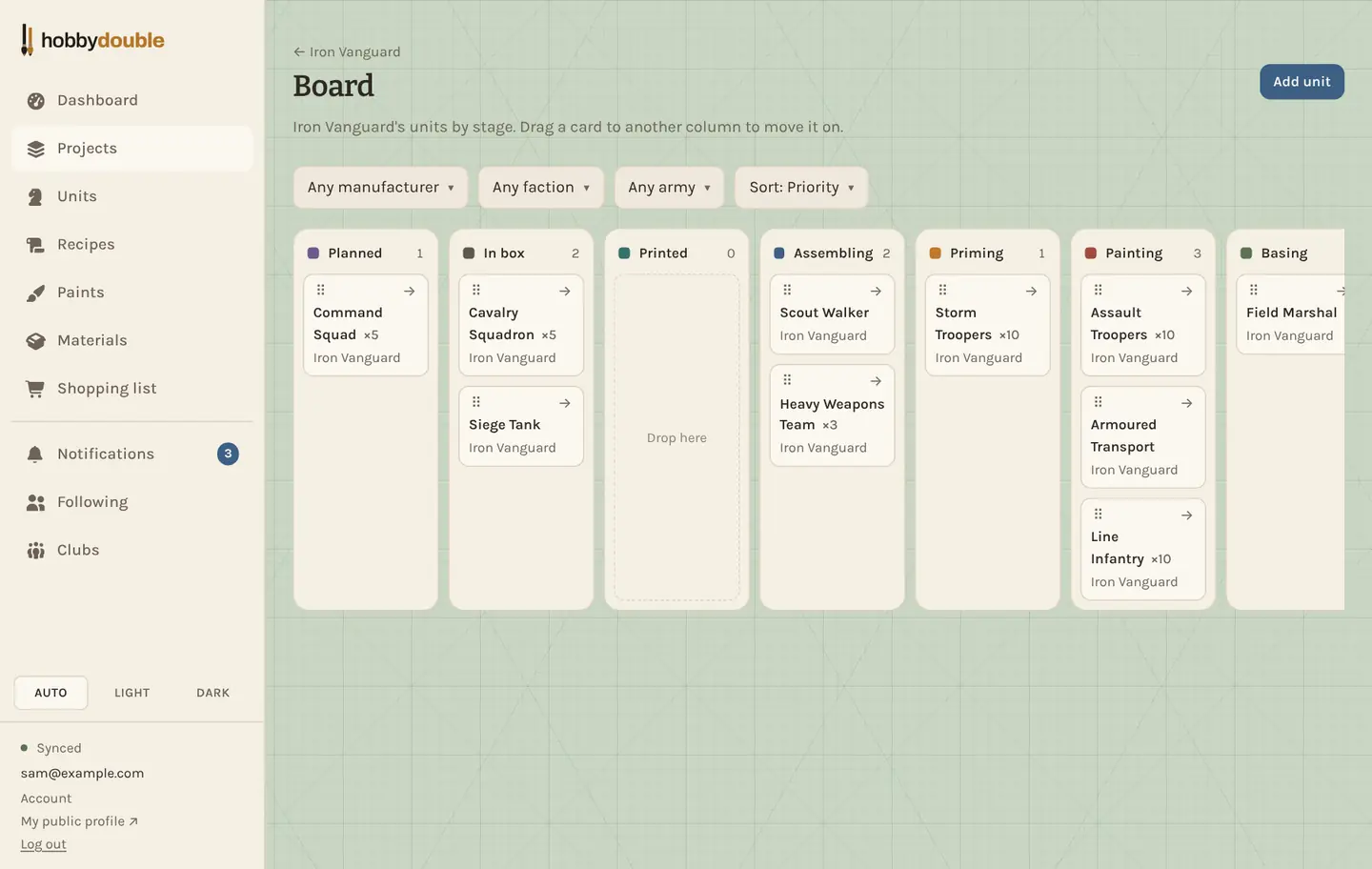The image size is (1372, 869).
Task: Click the Log out link
Action: click(x=43, y=844)
